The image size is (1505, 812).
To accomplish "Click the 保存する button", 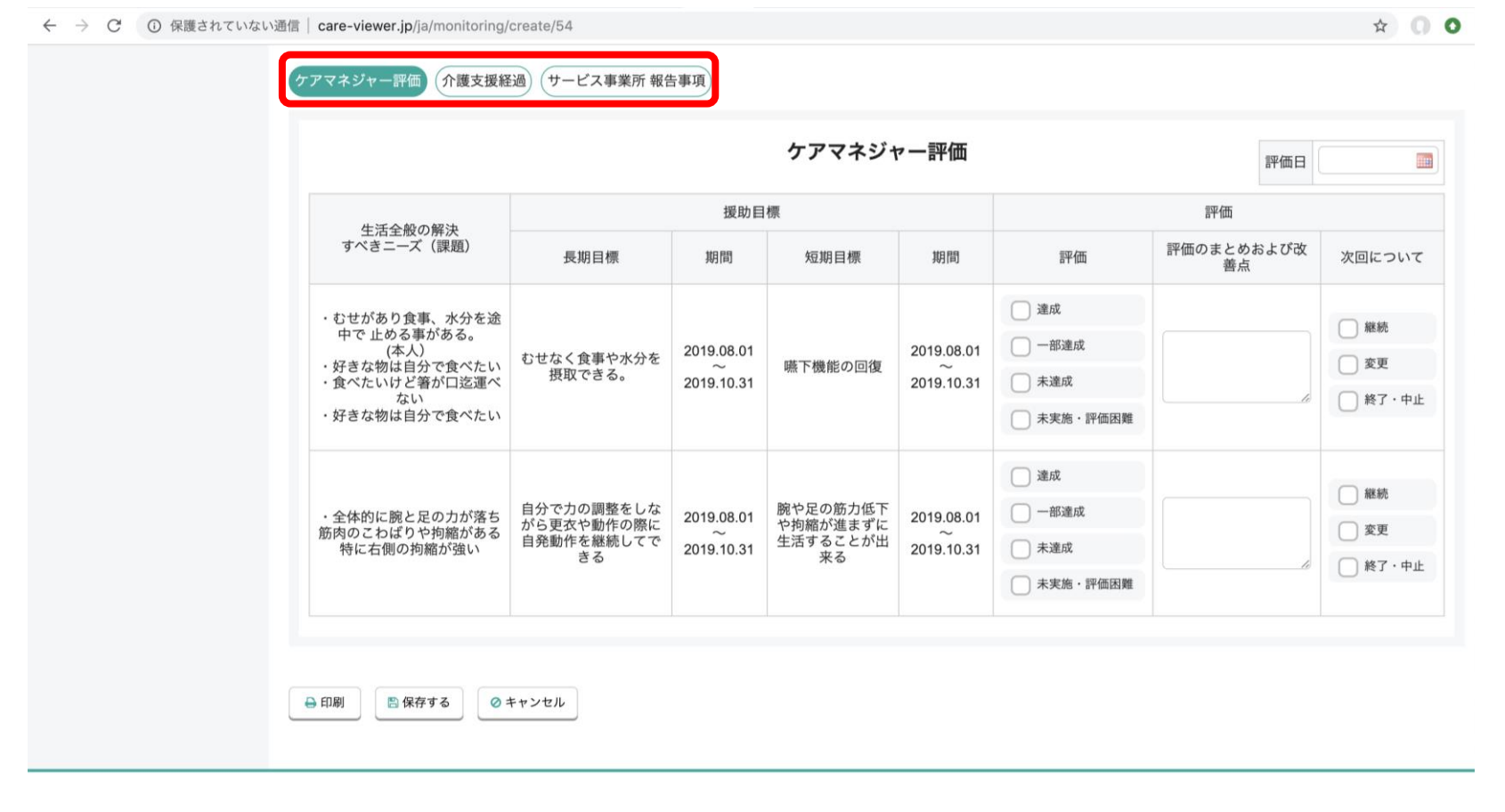I will pyautogui.click(x=419, y=702).
